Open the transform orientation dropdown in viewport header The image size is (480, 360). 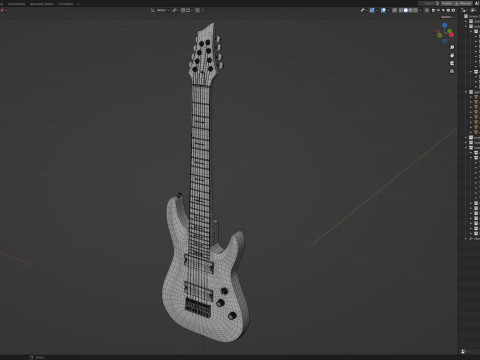coord(160,10)
